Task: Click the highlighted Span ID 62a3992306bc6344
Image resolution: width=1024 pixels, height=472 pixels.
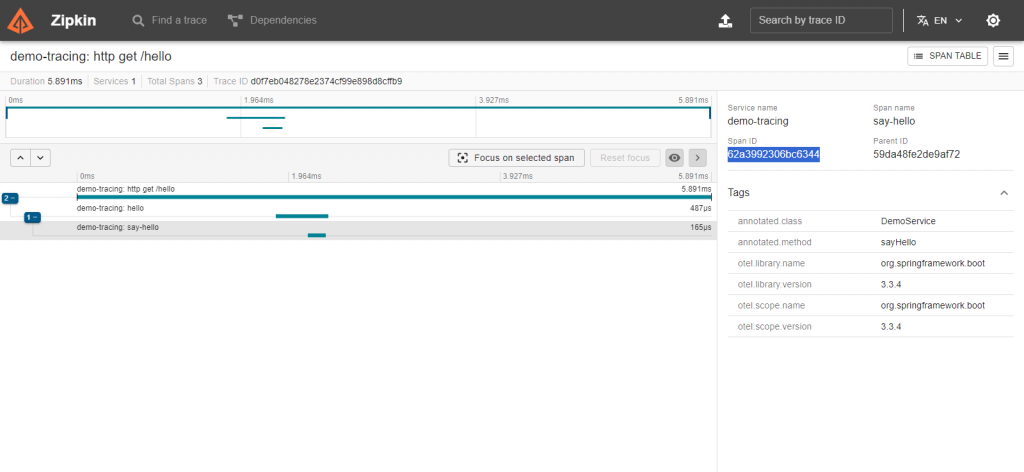Action: 773,155
